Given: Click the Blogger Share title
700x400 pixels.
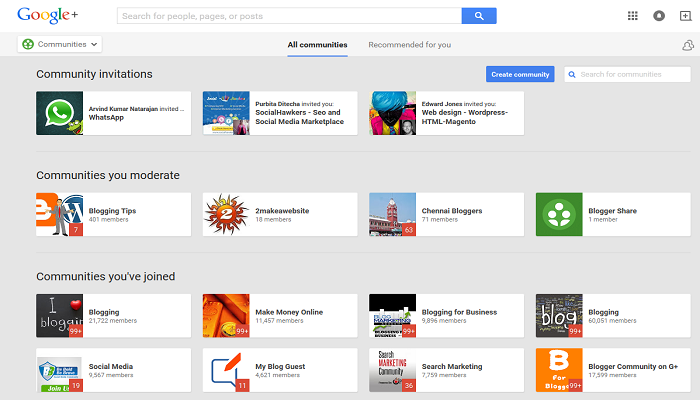Looking at the screenshot, I should coord(612,211).
